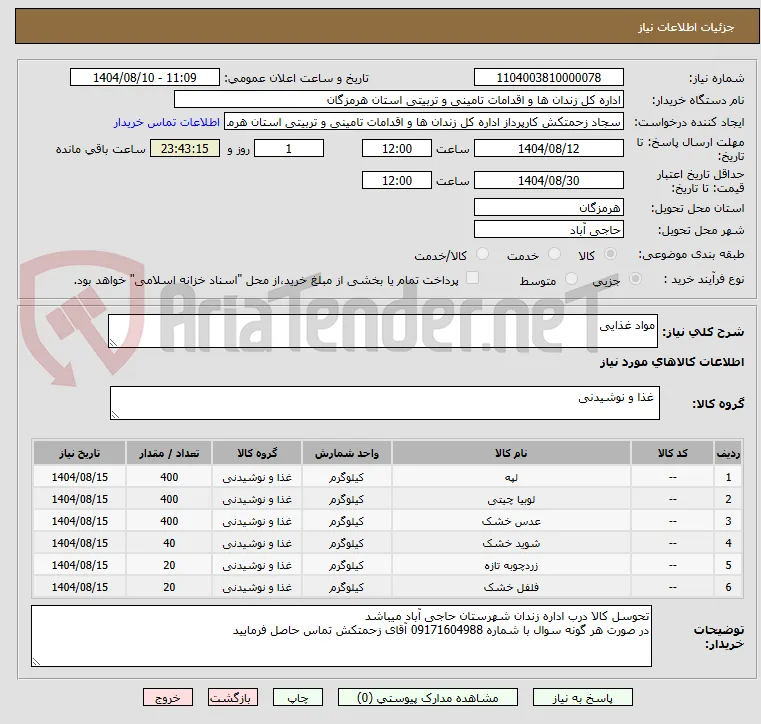Click the buyer organization name field

coord(398,100)
